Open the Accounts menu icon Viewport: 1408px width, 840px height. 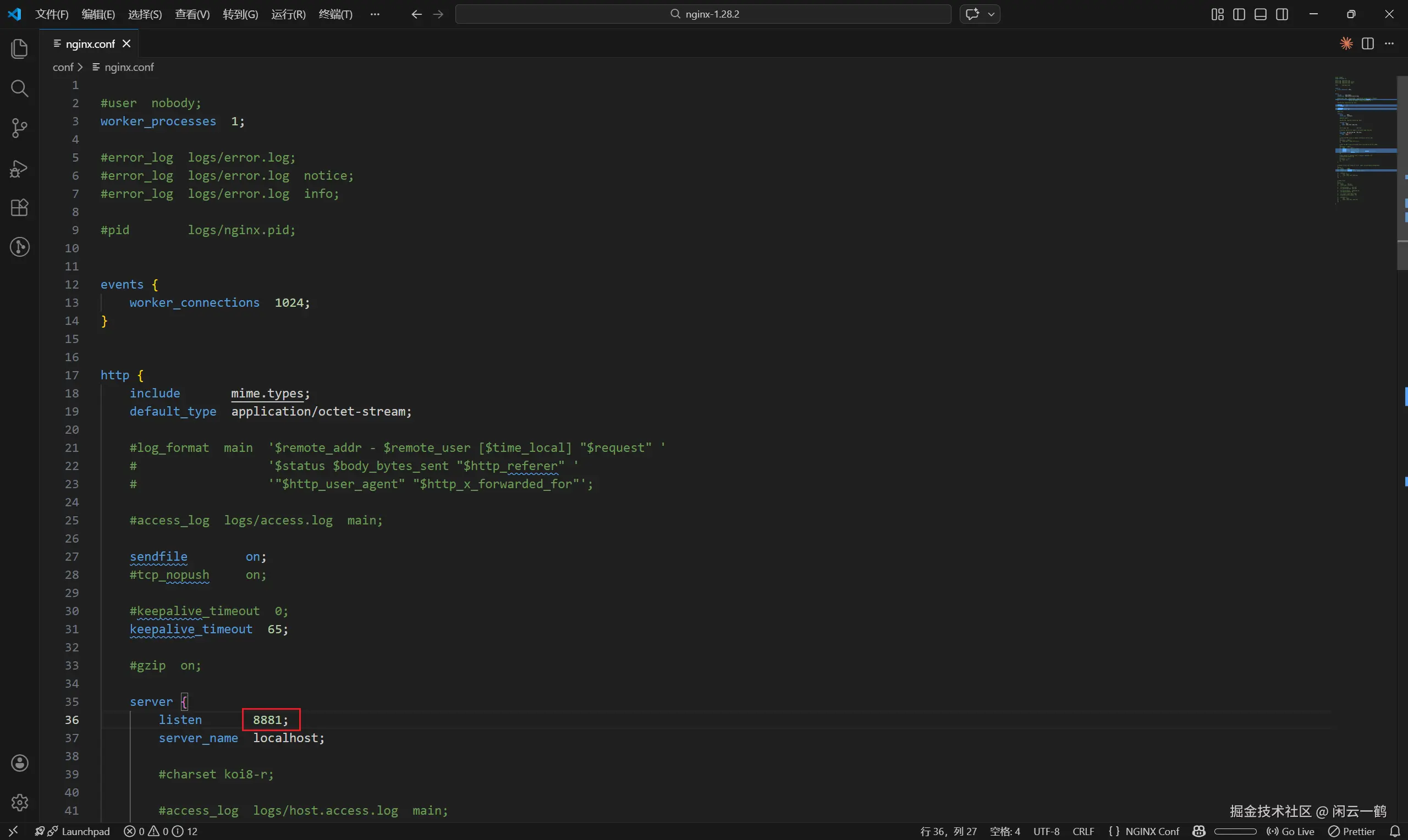(19, 763)
